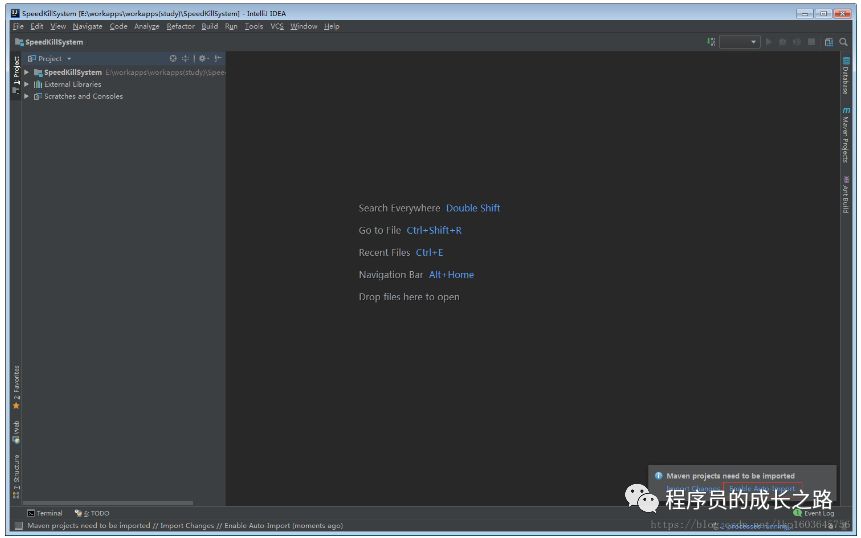Click Maven import status bar message
Screen dimensions: 861x538
[185, 526]
